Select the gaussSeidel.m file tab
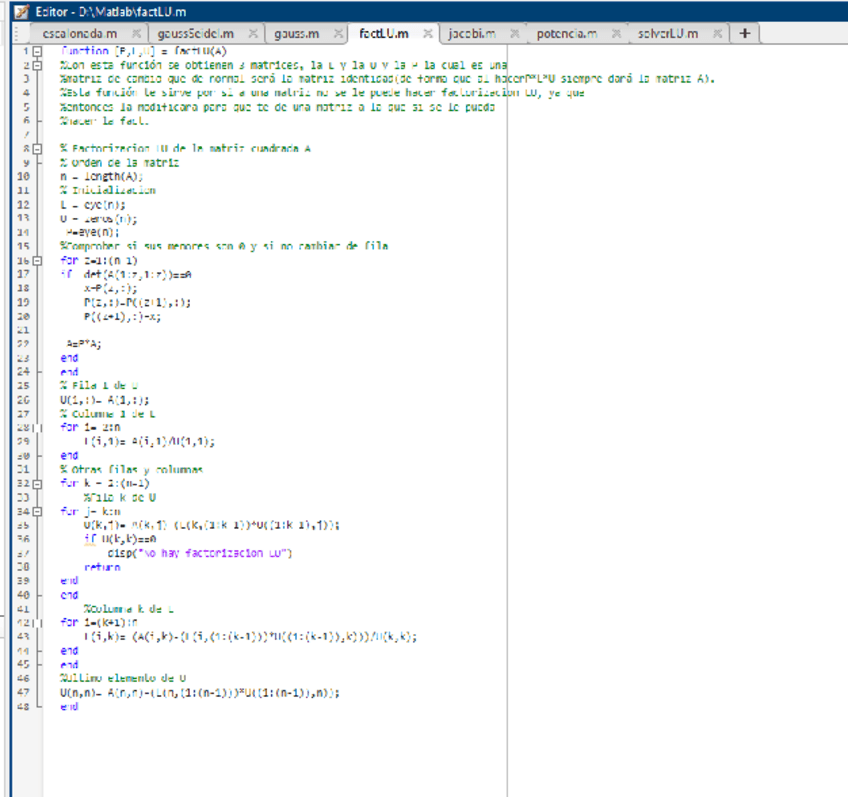Image resolution: width=848 pixels, height=797 pixels. pos(195,34)
